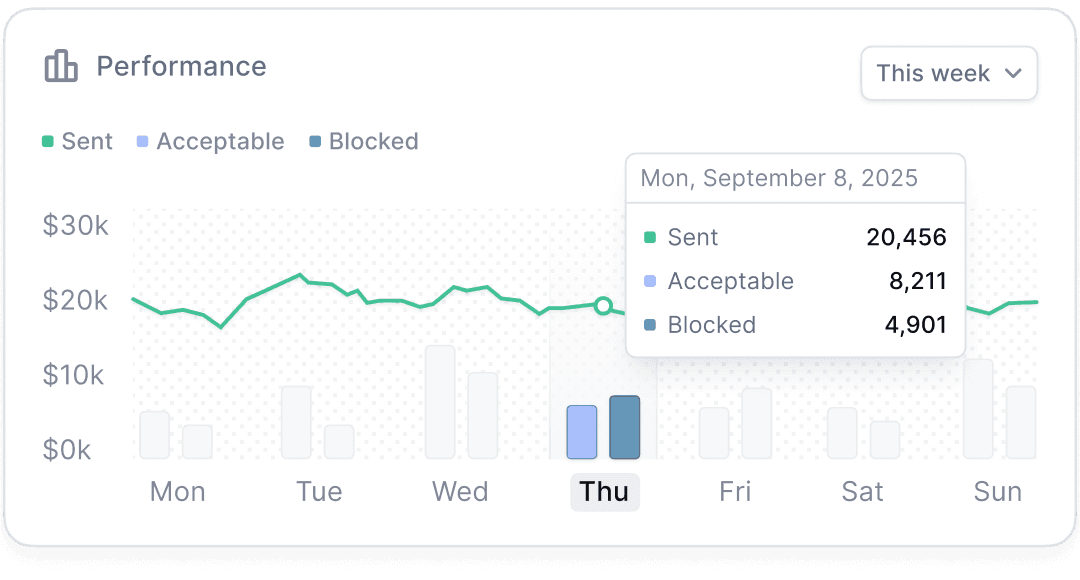Select the Mon day label

177,492
